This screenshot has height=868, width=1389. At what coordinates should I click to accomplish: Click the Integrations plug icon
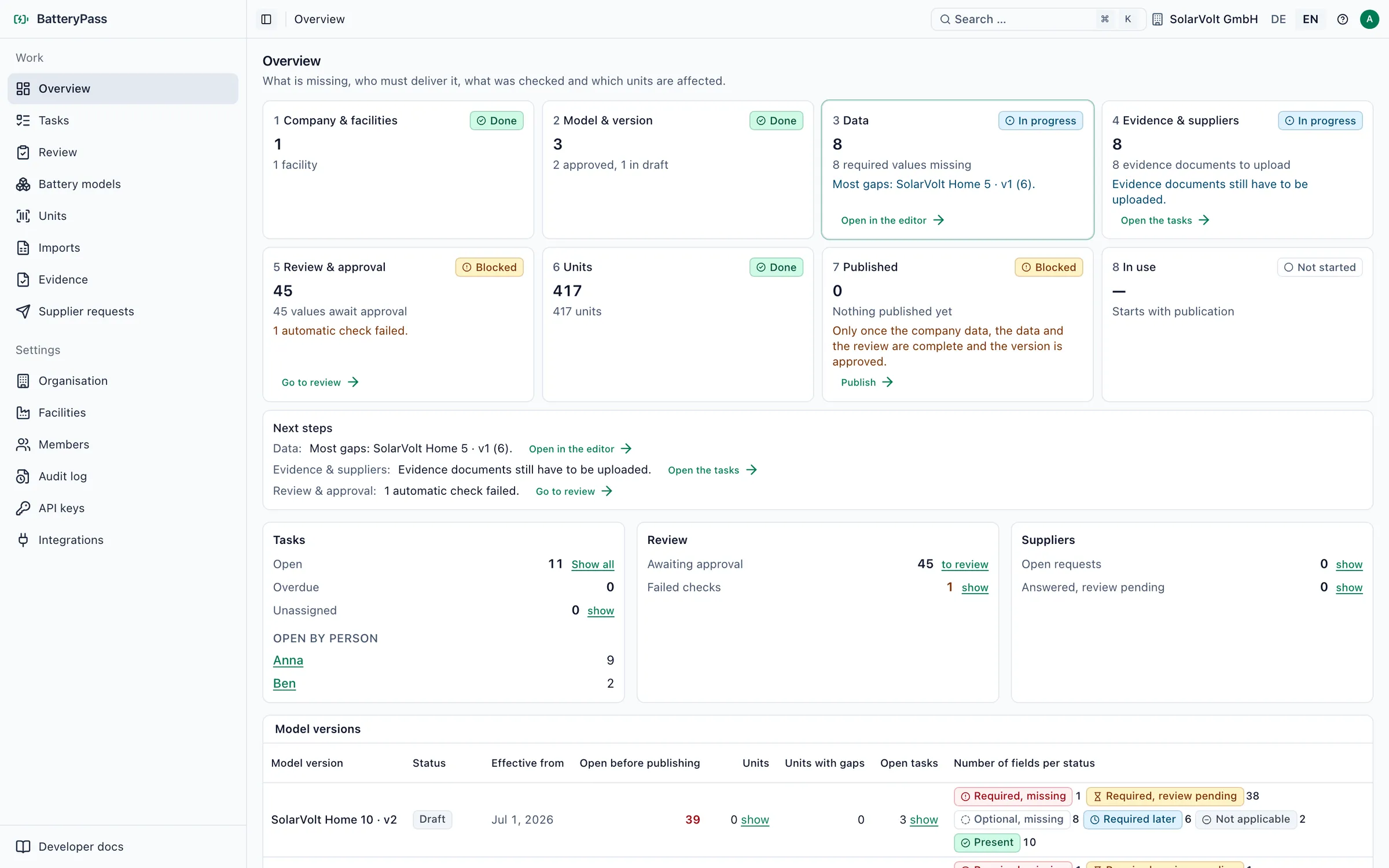tap(23, 540)
